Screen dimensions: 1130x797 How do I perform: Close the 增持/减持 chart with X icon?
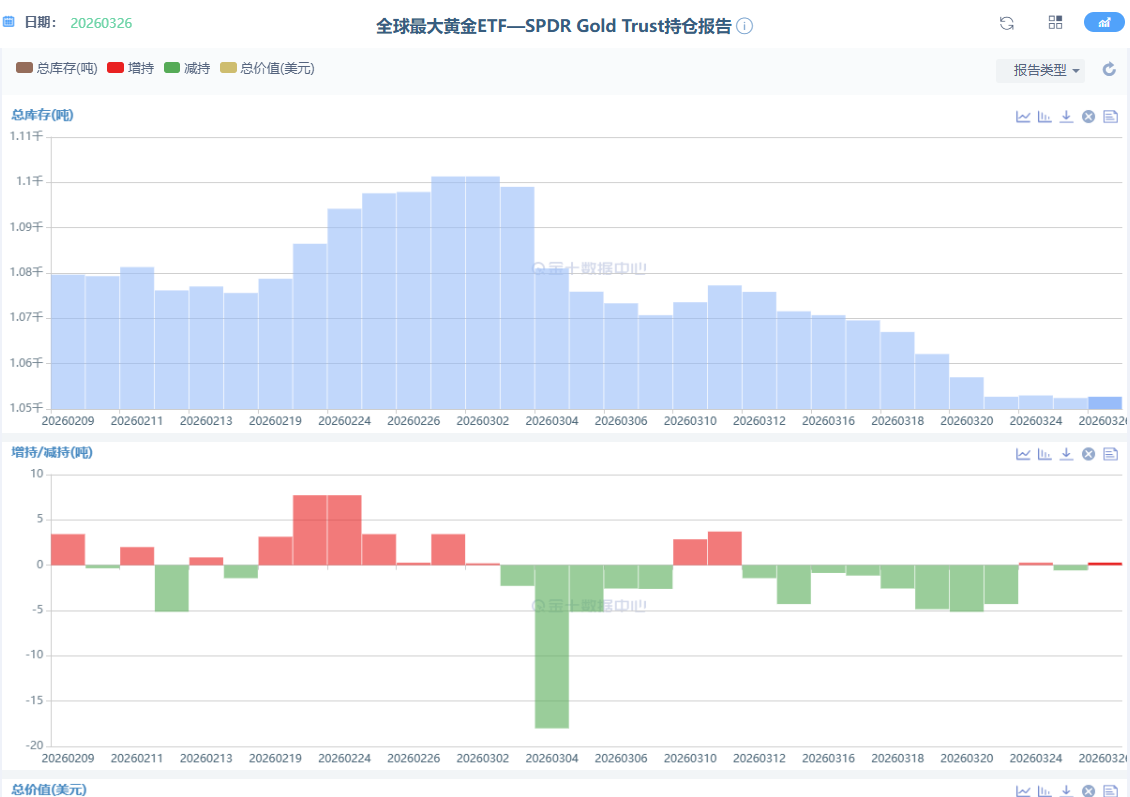(x=1088, y=453)
